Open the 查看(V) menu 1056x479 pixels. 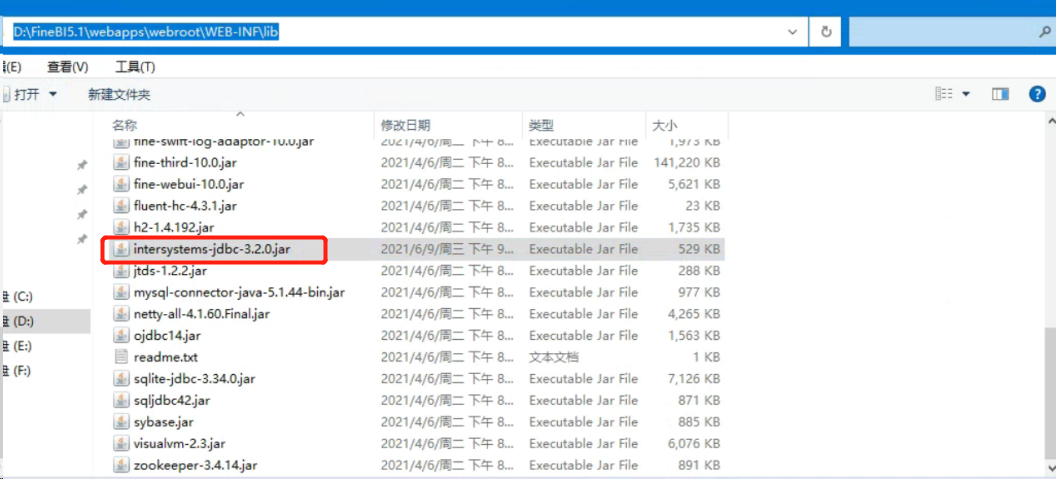[x=67, y=67]
